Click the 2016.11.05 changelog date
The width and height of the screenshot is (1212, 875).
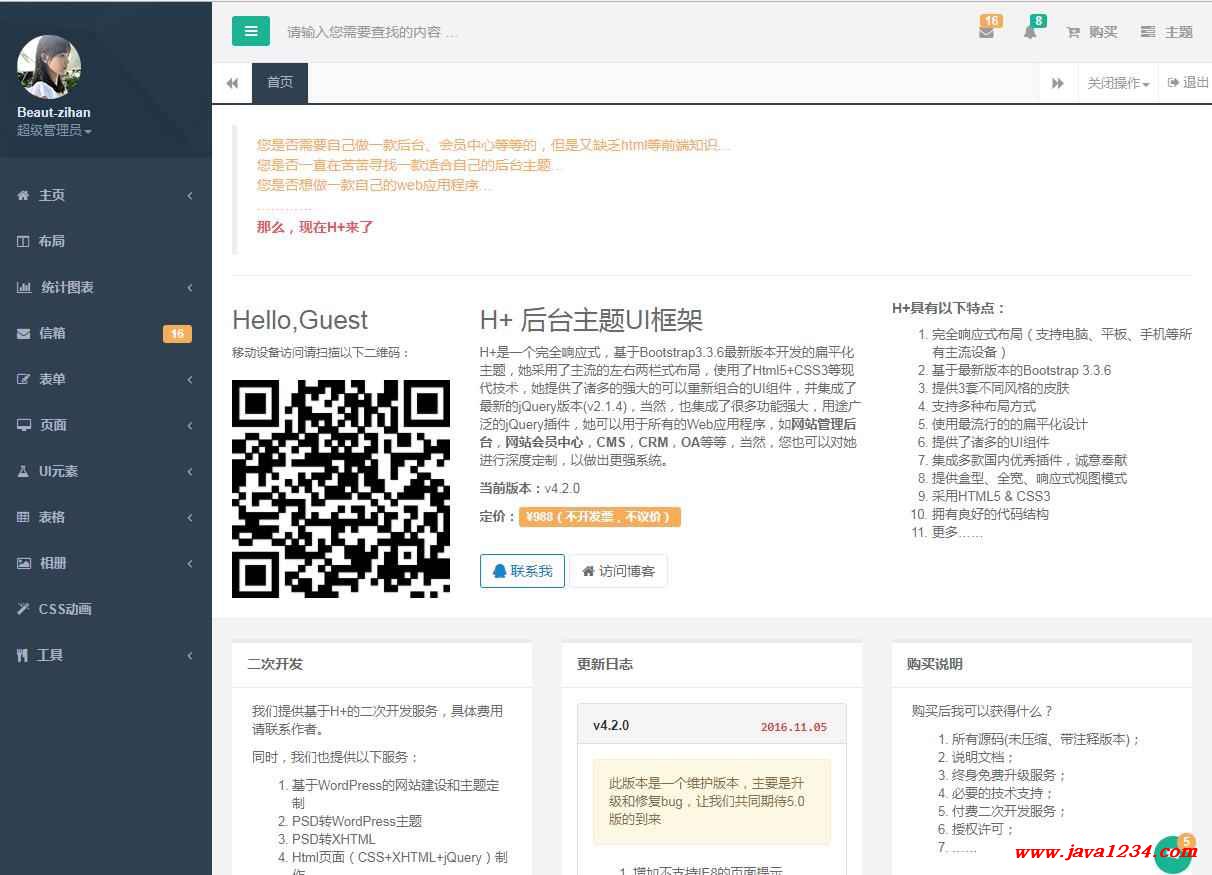(x=794, y=727)
